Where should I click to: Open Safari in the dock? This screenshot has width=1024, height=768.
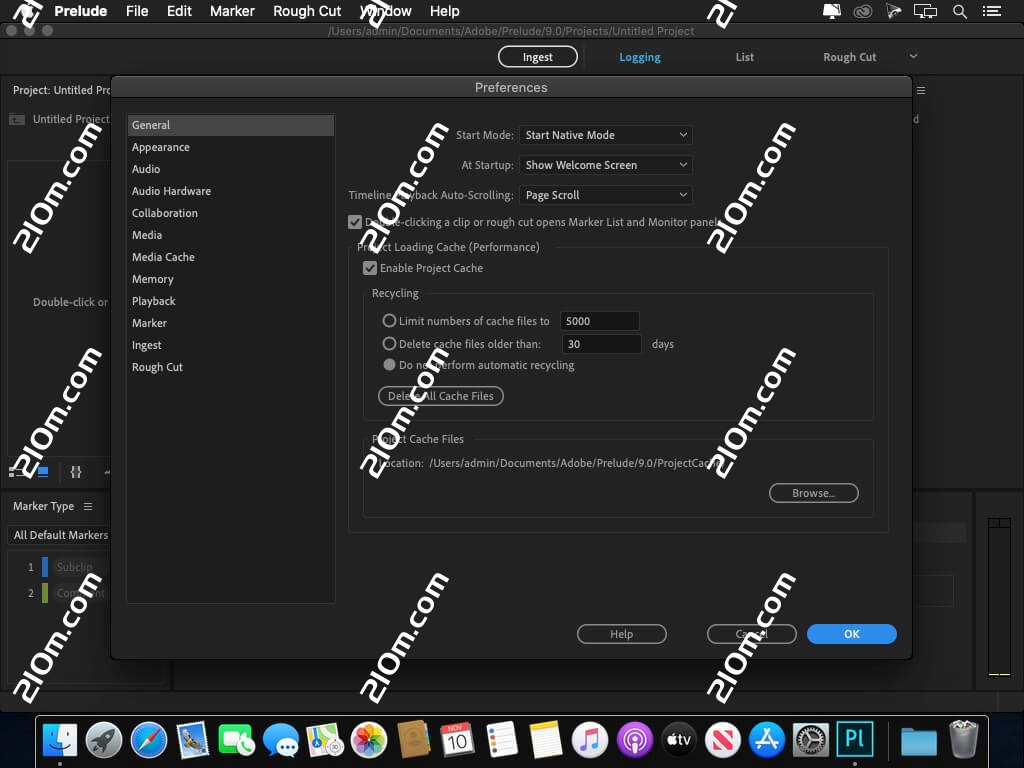(148, 740)
